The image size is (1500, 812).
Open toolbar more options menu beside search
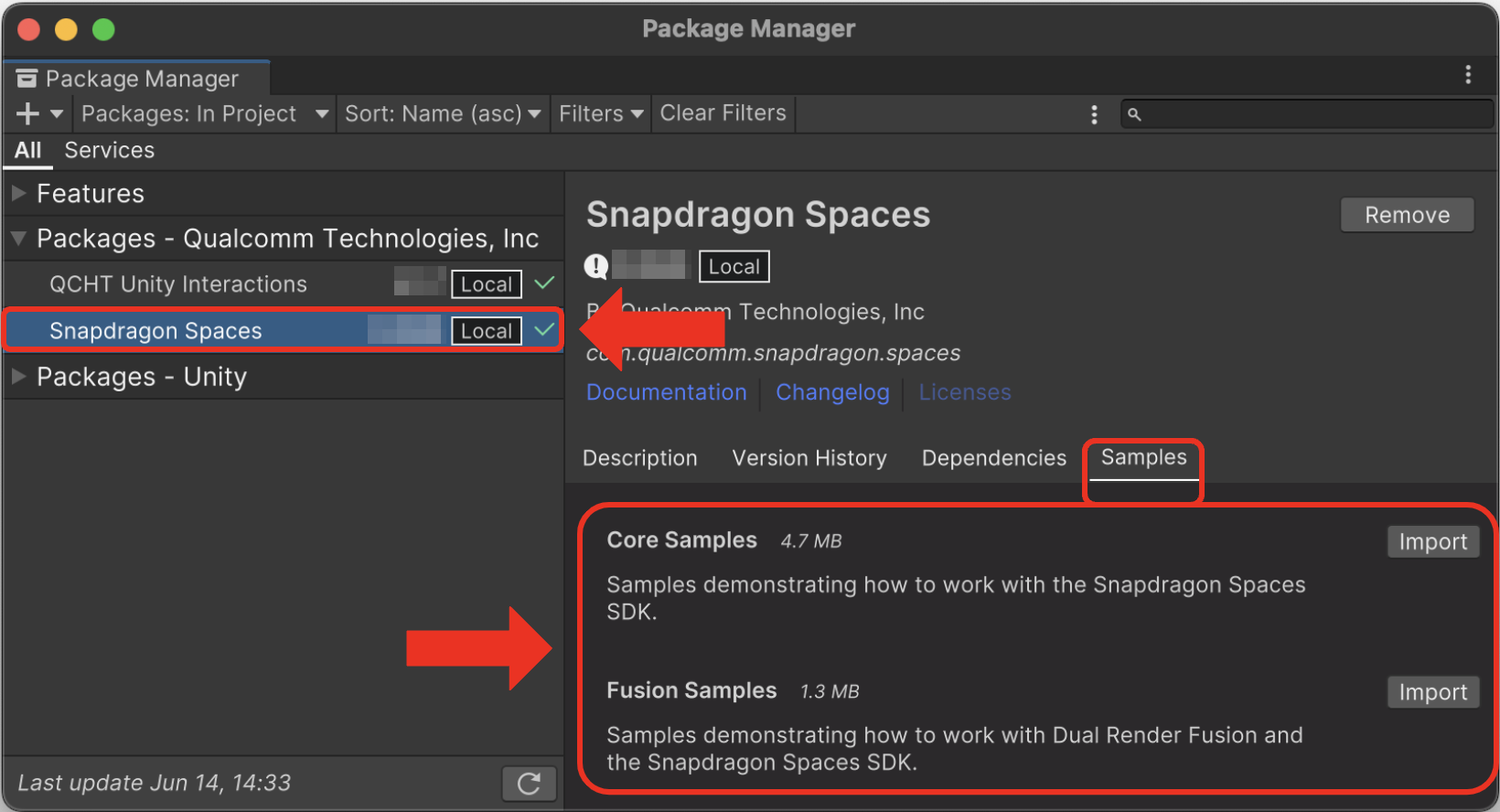[x=1094, y=114]
